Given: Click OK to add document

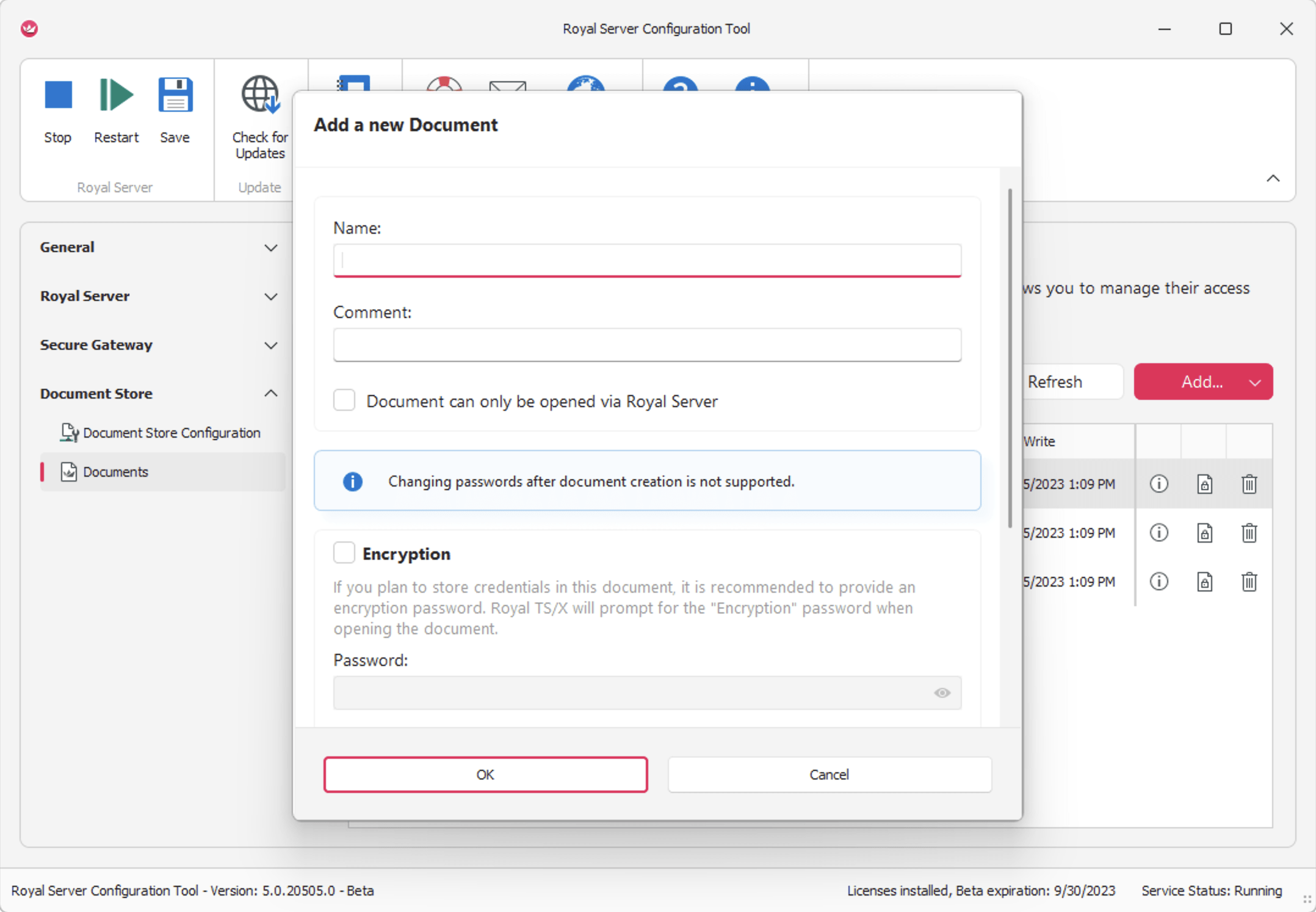Looking at the screenshot, I should pyautogui.click(x=485, y=775).
